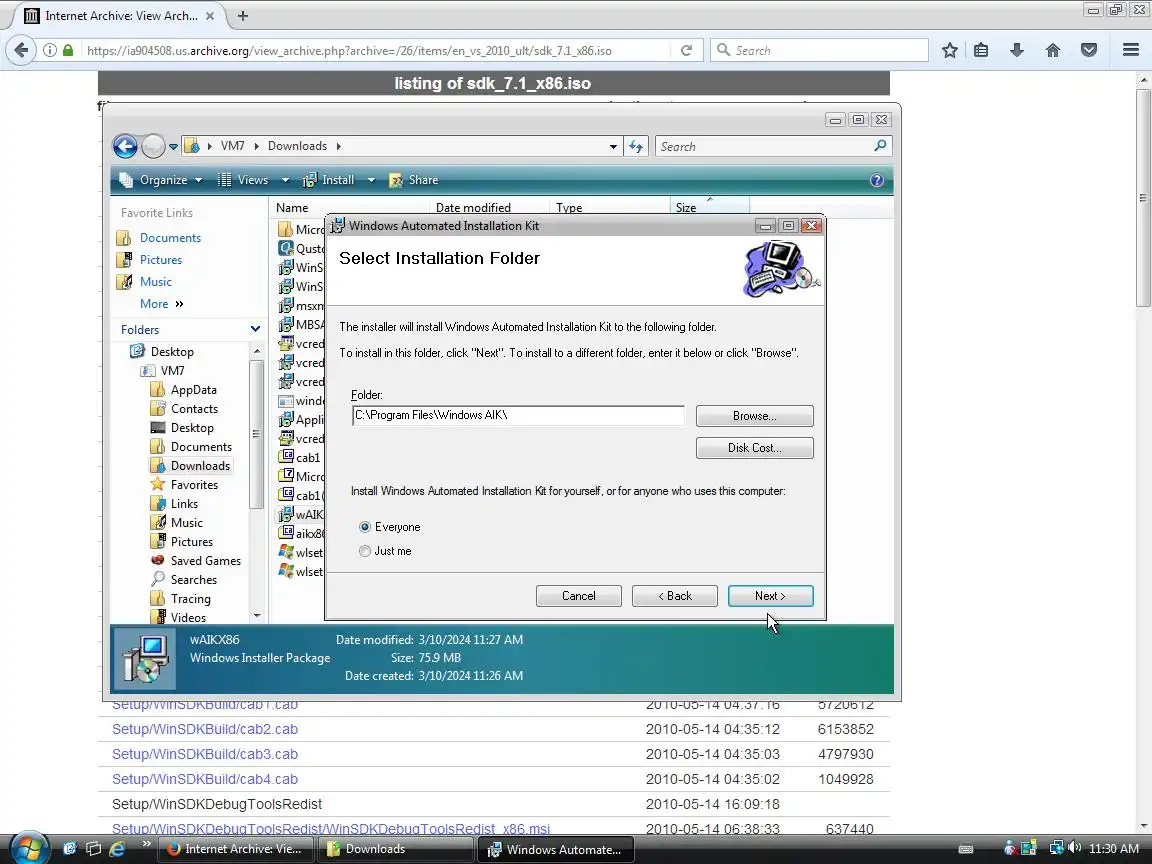Click the Windows Start orb

29,848
